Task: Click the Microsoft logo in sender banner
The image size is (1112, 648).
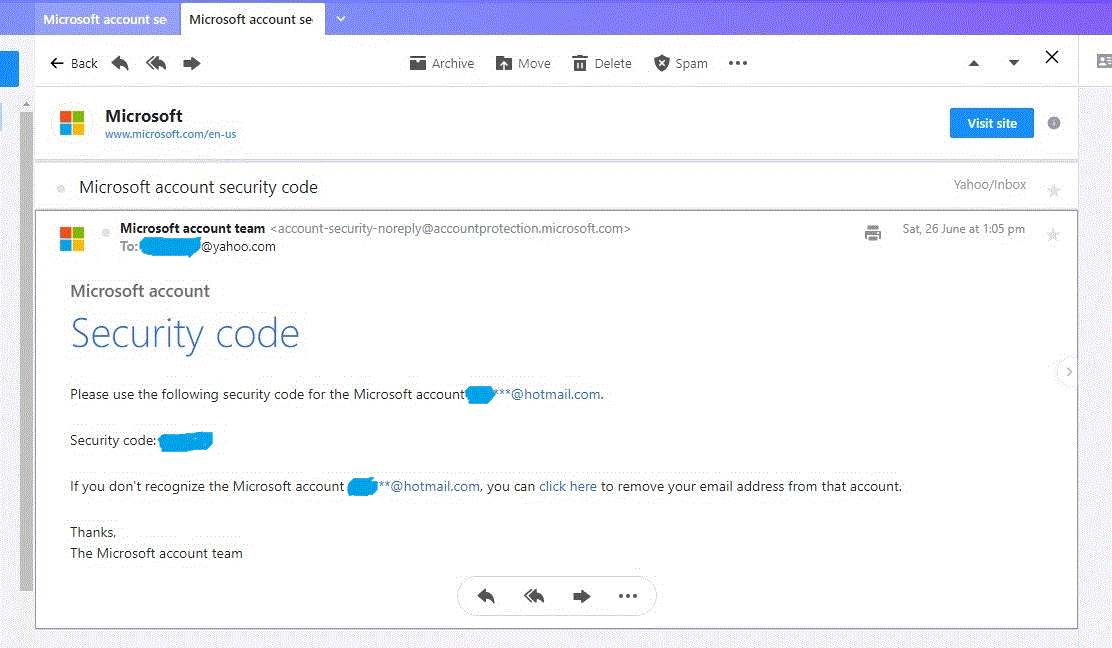Action: pos(72,123)
